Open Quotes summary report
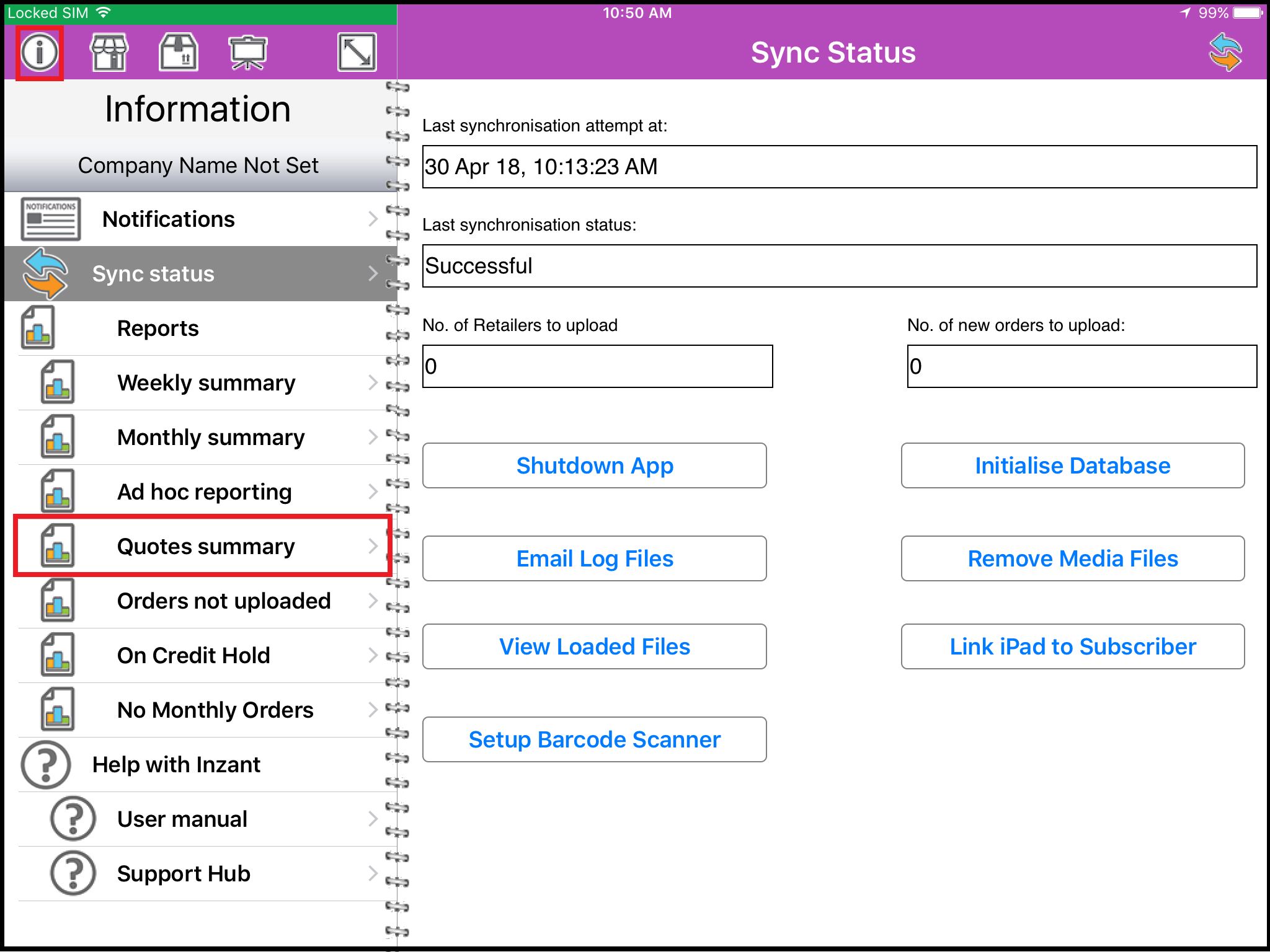The width and height of the screenshot is (1270, 952). [205, 546]
